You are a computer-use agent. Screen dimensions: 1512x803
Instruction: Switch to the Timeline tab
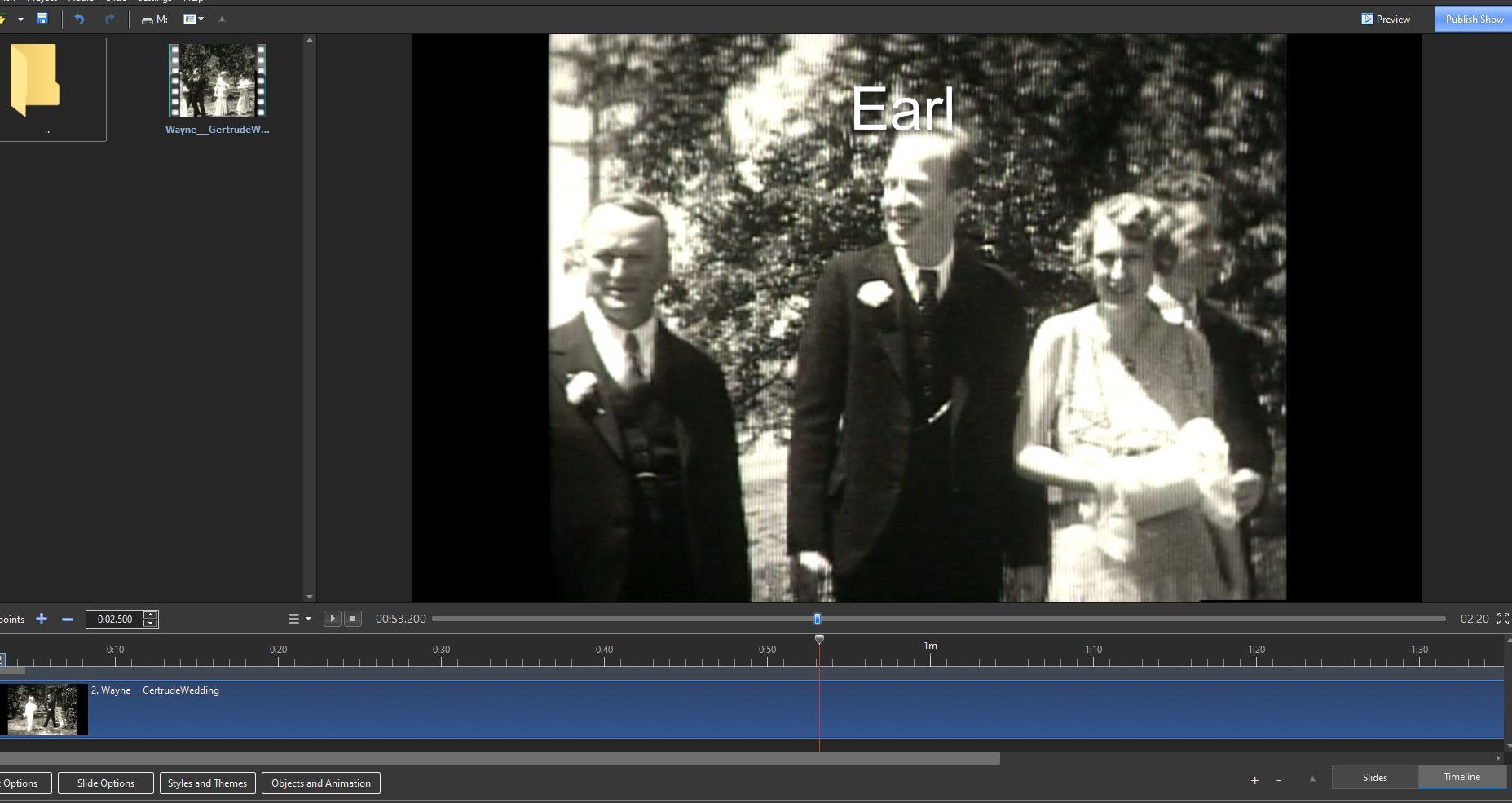[x=1461, y=777]
